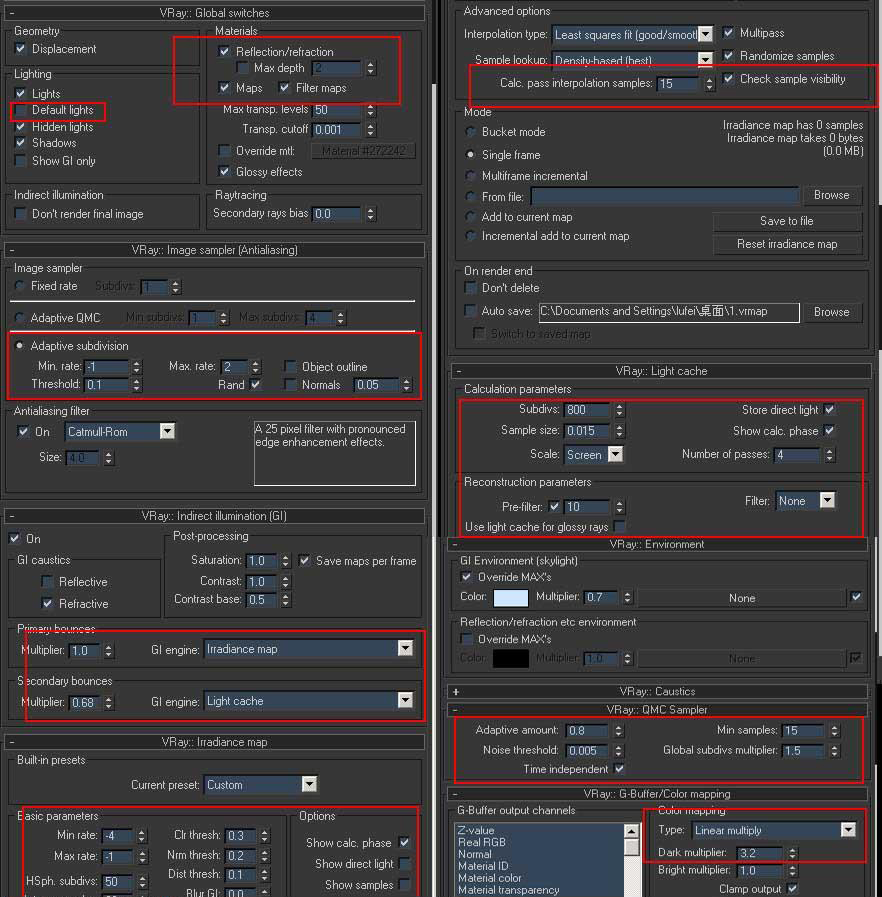Toggle Filter maps checkbox
The image size is (882, 897).
point(284,88)
